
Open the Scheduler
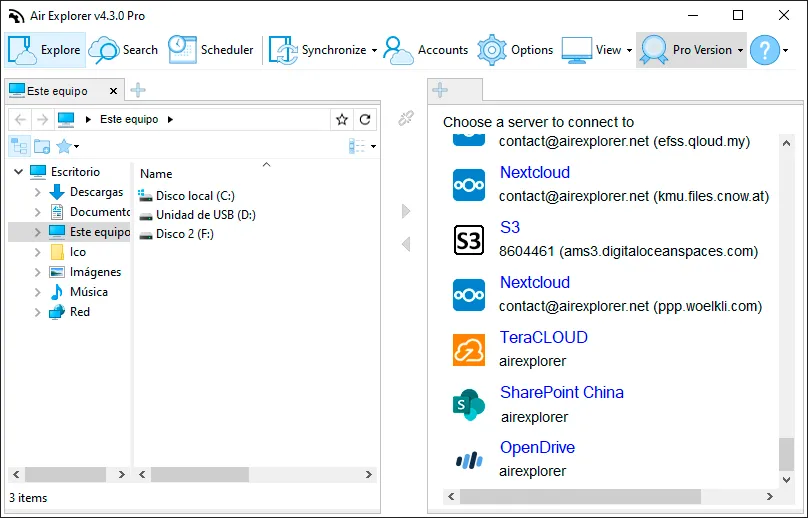(x=211, y=50)
